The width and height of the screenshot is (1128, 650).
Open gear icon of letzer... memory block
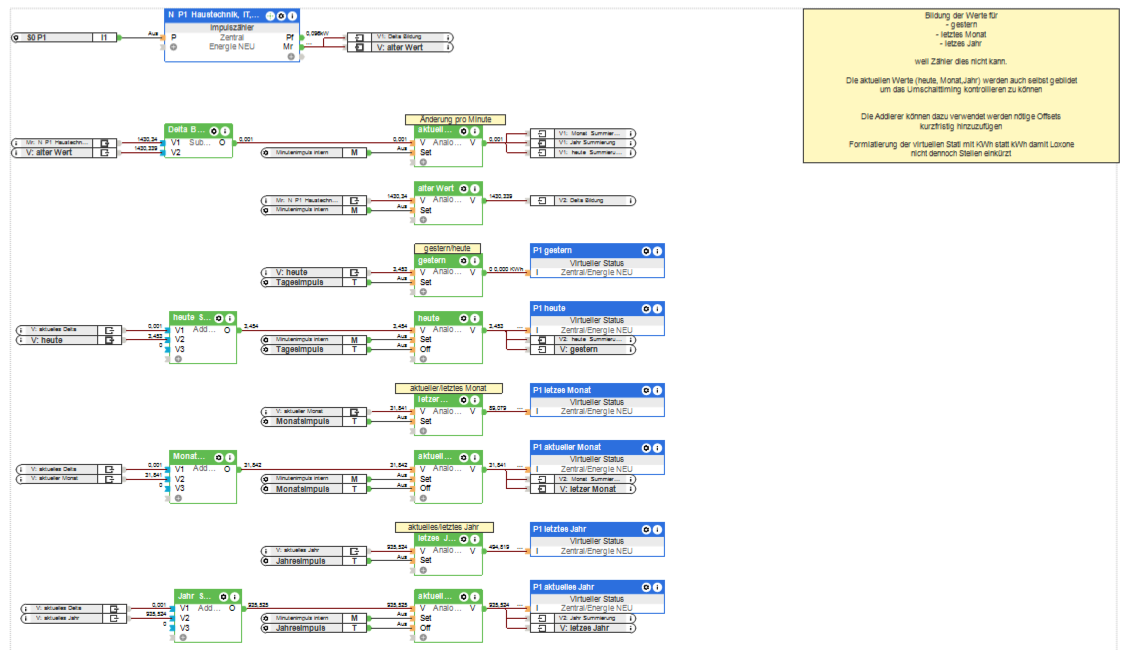point(463,400)
